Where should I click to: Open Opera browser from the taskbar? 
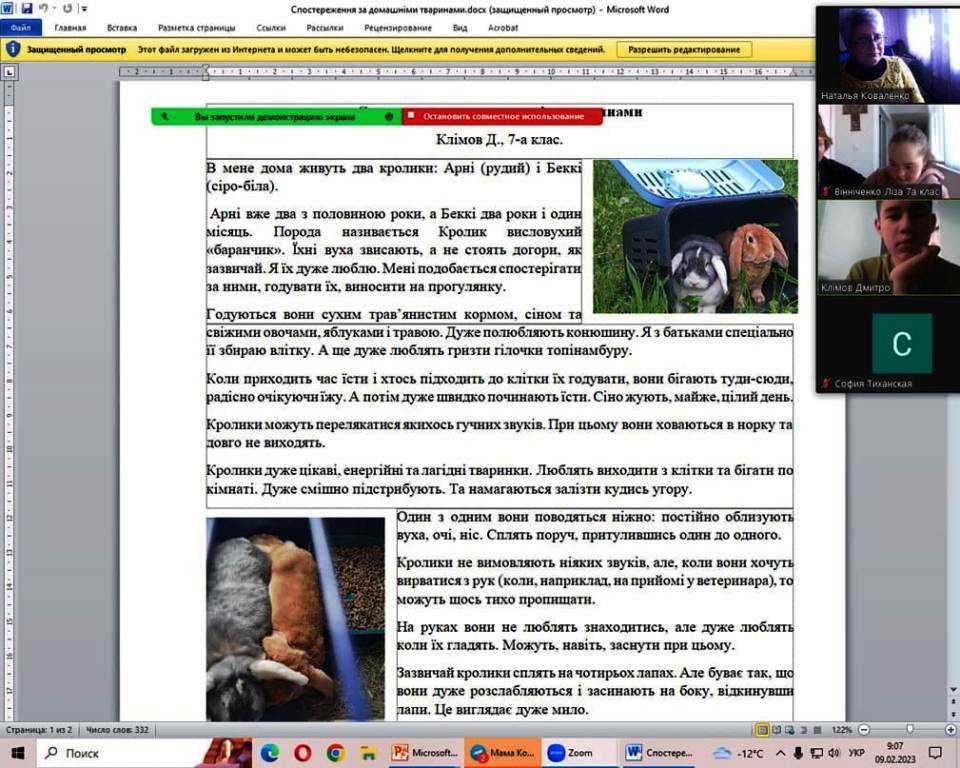tap(302, 753)
